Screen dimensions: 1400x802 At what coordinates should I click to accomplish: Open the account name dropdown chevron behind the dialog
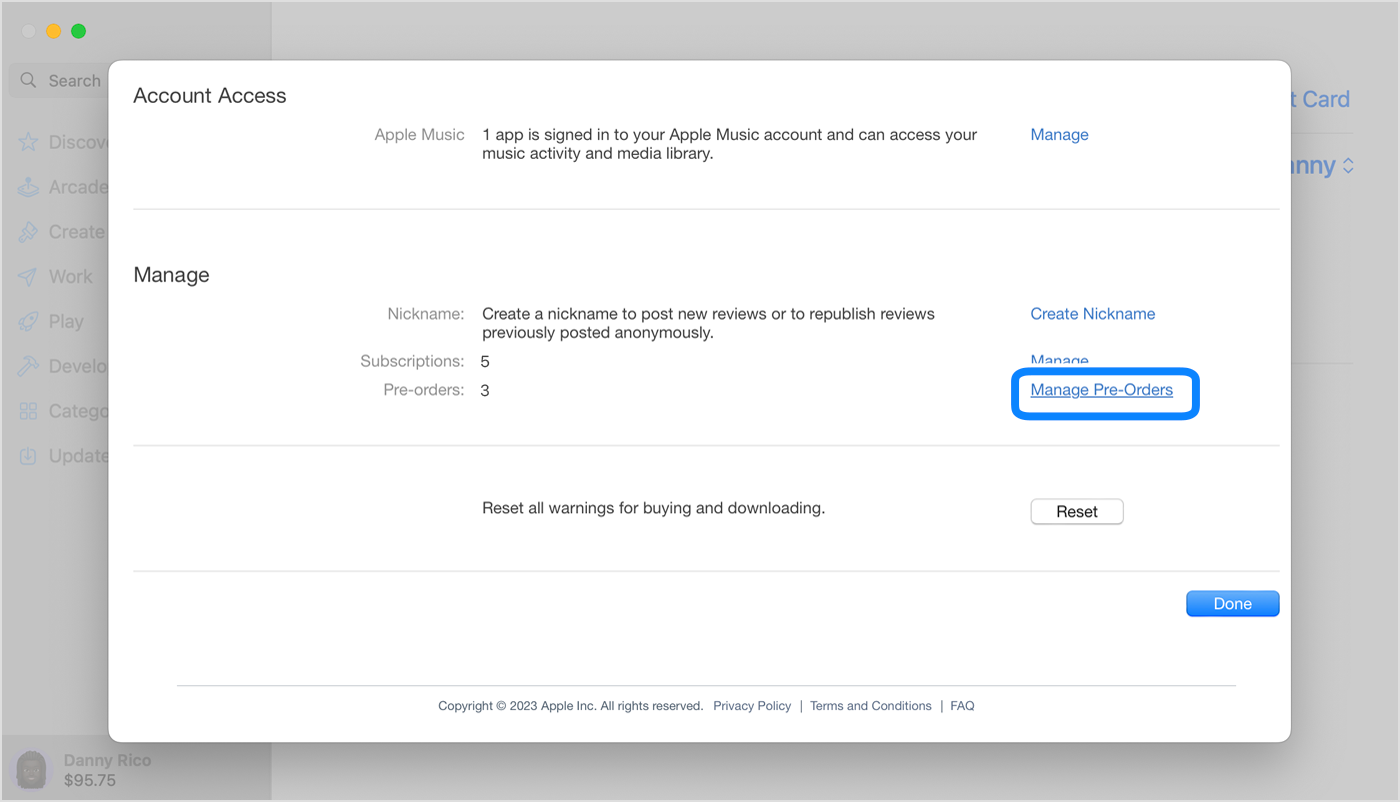(x=1348, y=166)
